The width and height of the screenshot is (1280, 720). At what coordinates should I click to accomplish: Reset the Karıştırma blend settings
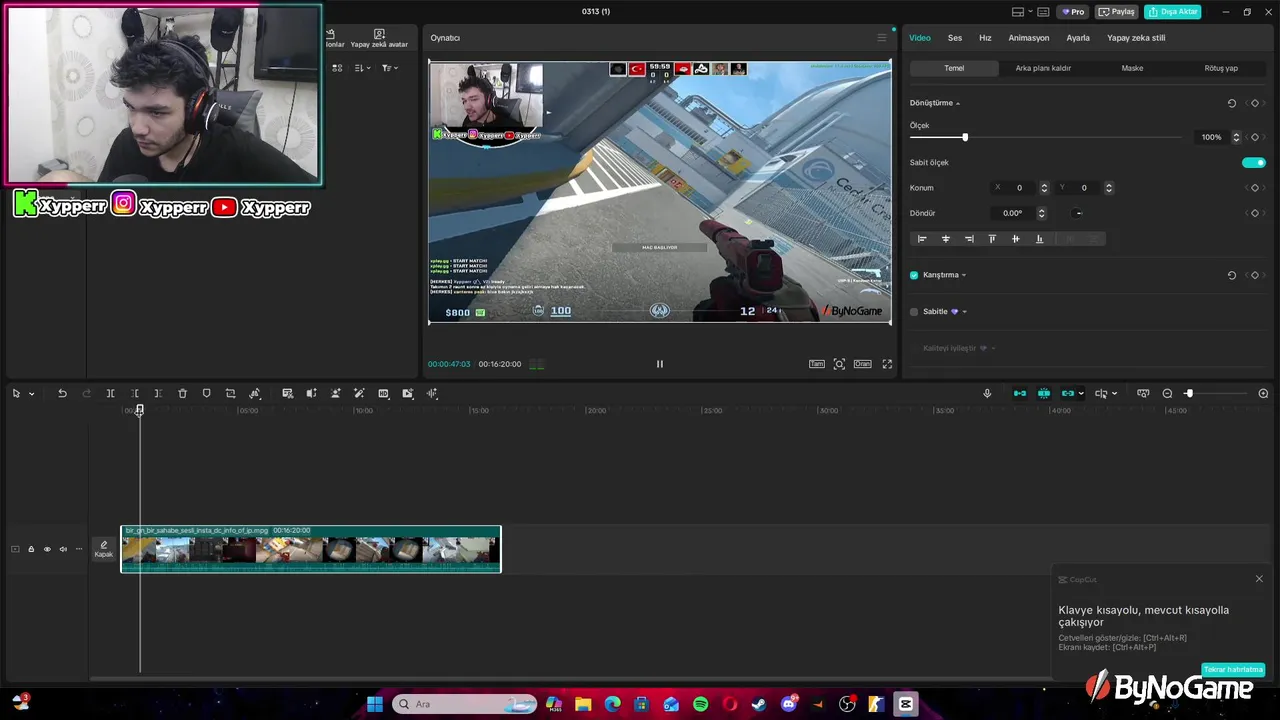(x=1232, y=275)
